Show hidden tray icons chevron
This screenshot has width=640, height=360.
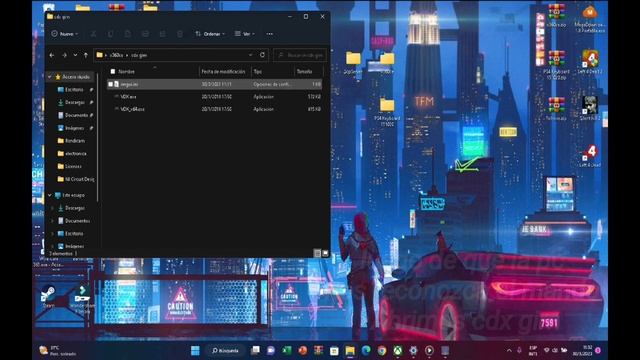pos(509,350)
